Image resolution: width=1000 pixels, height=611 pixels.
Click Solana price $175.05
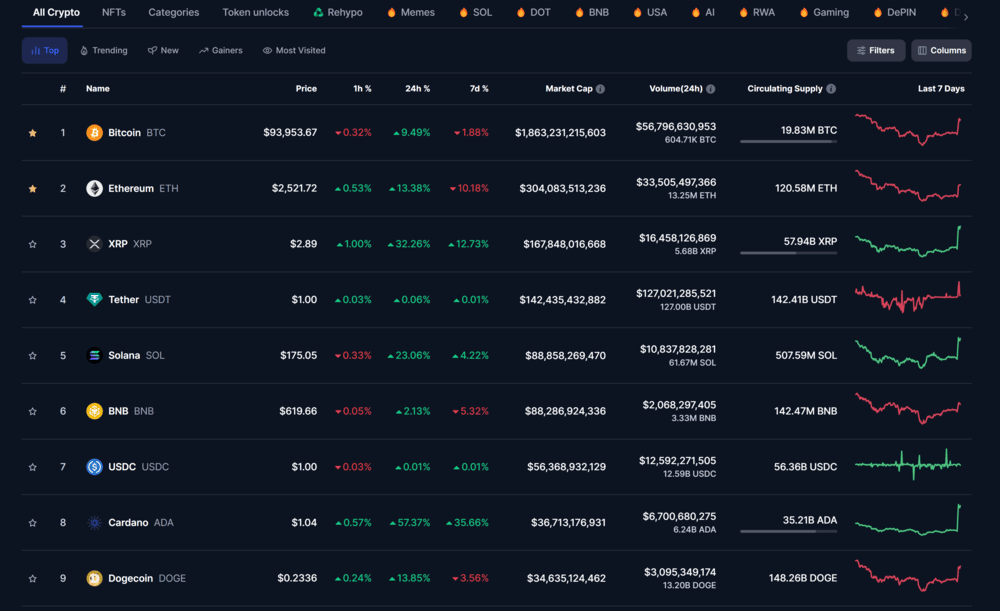tap(298, 355)
